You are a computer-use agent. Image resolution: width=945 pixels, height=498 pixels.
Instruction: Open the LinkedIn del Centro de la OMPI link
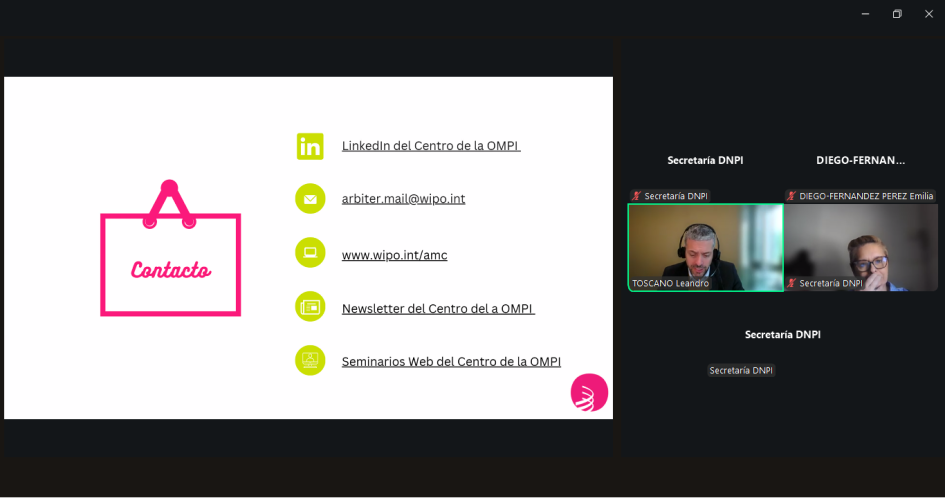tap(430, 146)
